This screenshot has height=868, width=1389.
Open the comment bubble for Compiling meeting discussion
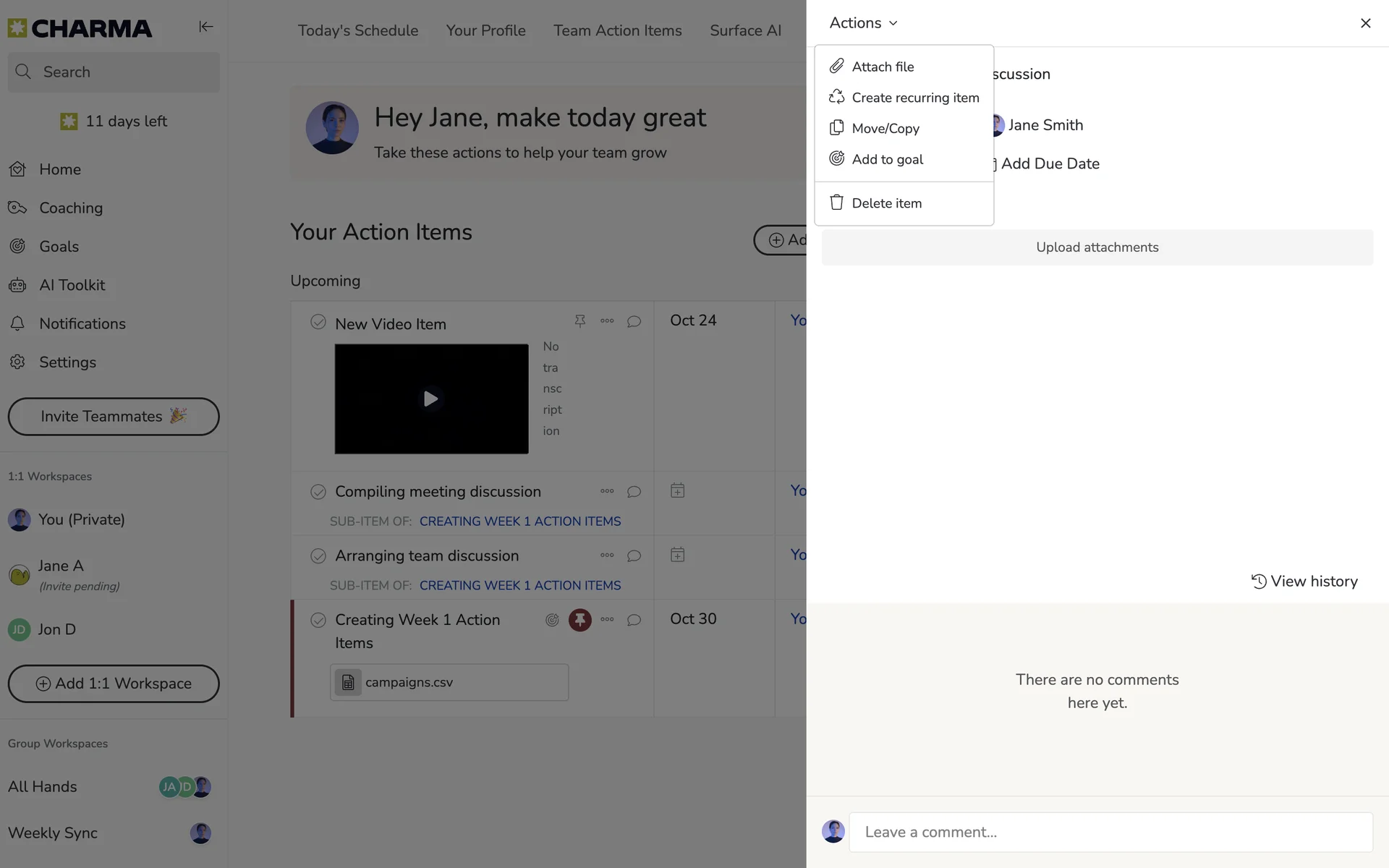(634, 492)
